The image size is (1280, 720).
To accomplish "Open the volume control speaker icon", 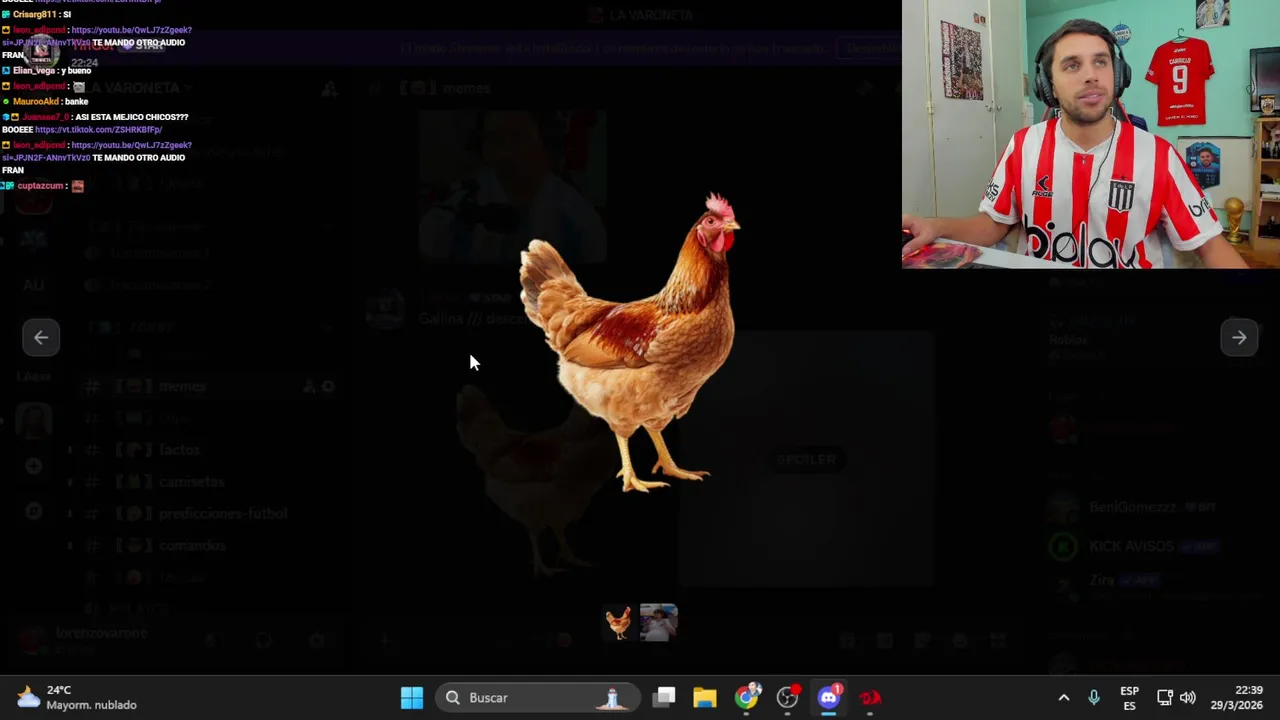I will [1188, 697].
